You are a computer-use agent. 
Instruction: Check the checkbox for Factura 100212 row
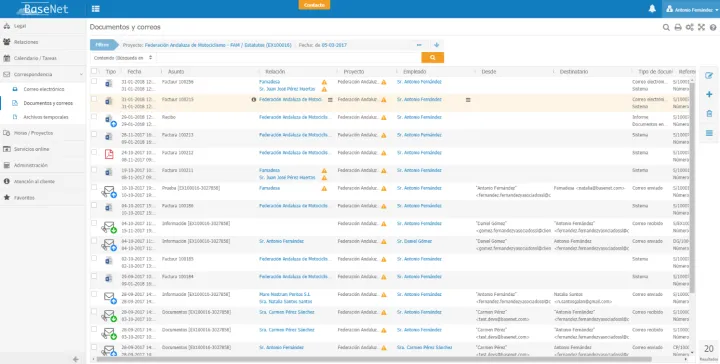(94, 152)
